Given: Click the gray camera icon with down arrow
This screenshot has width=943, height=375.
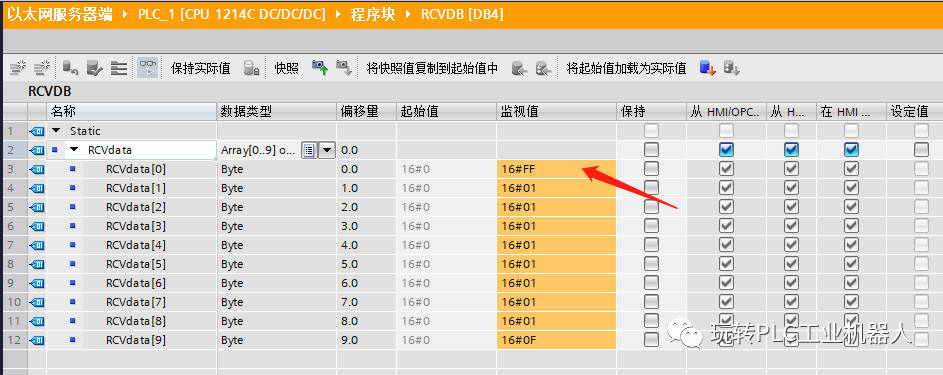Looking at the screenshot, I should pos(343,68).
